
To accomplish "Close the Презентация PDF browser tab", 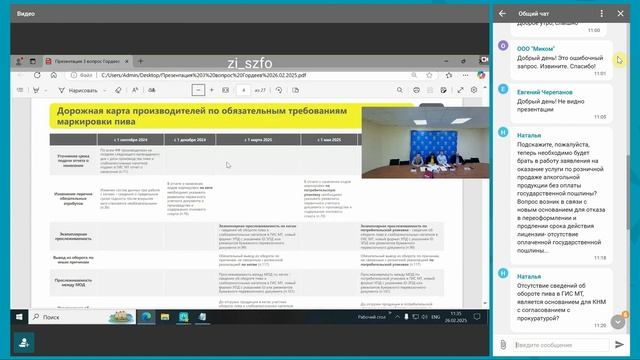I will pos(127,61).
